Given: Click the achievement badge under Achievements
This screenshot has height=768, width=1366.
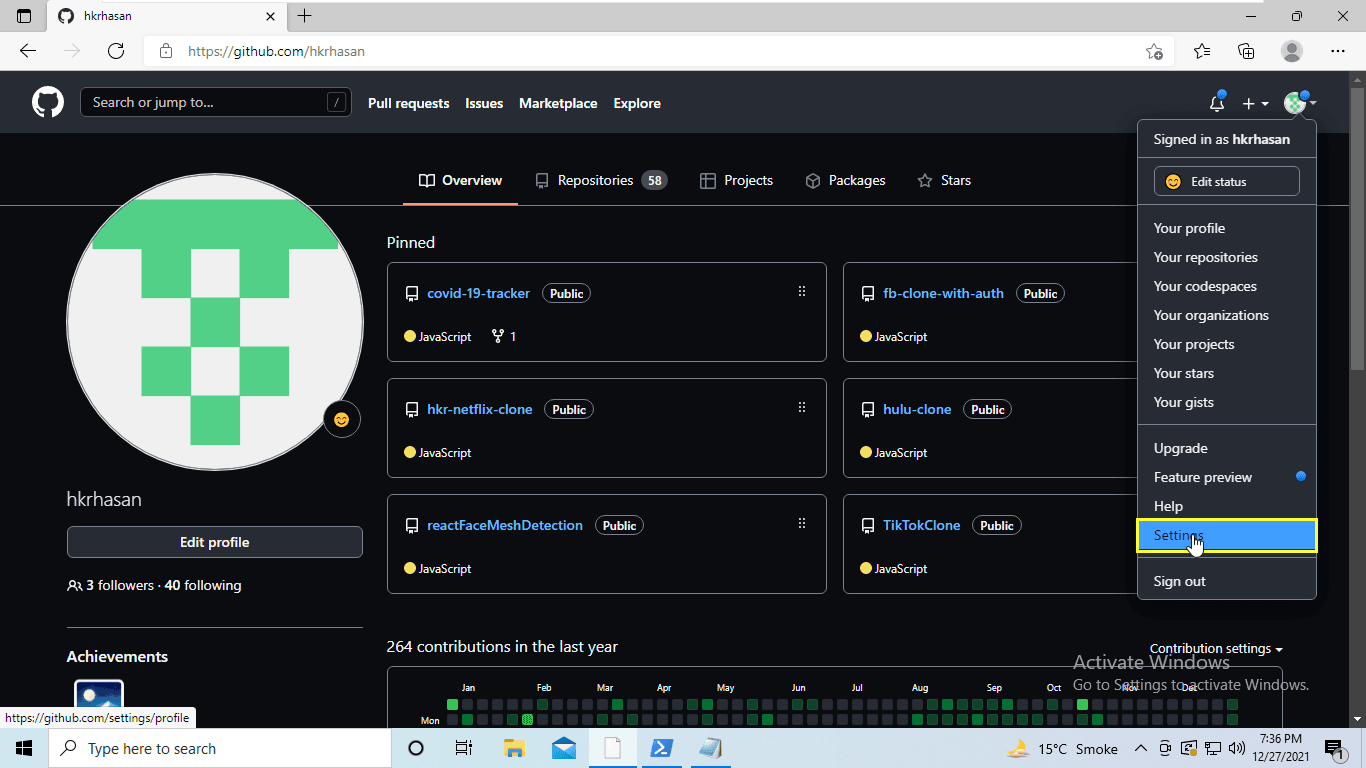Looking at the screenshot, I should coord(99,702).
